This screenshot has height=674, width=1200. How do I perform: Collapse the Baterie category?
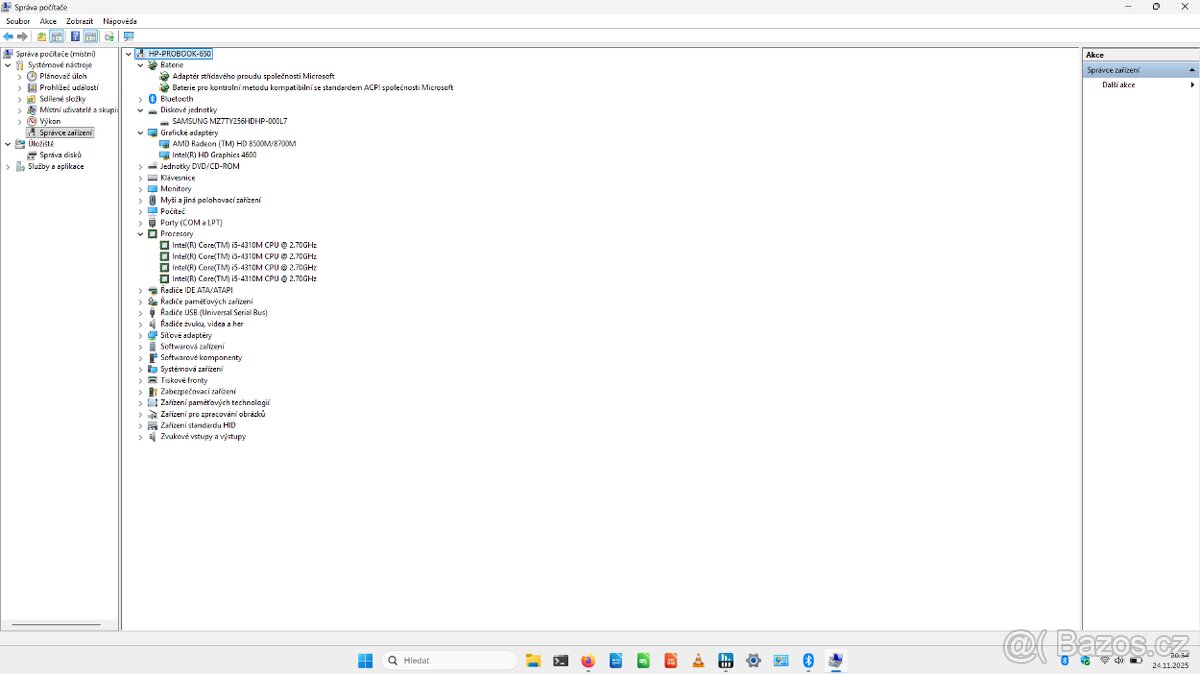140,65
